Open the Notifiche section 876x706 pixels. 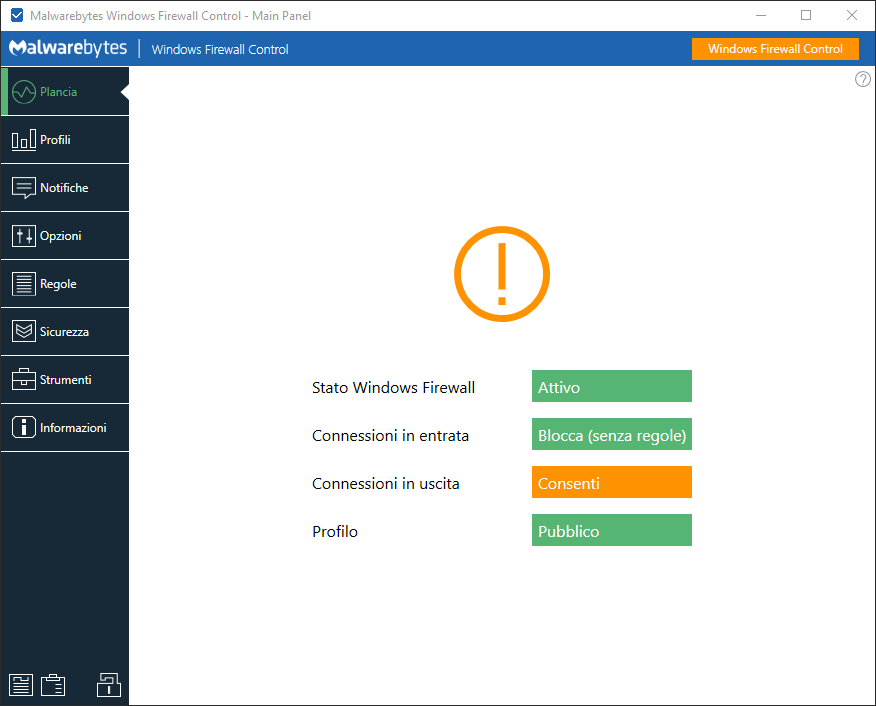[65, 188]
